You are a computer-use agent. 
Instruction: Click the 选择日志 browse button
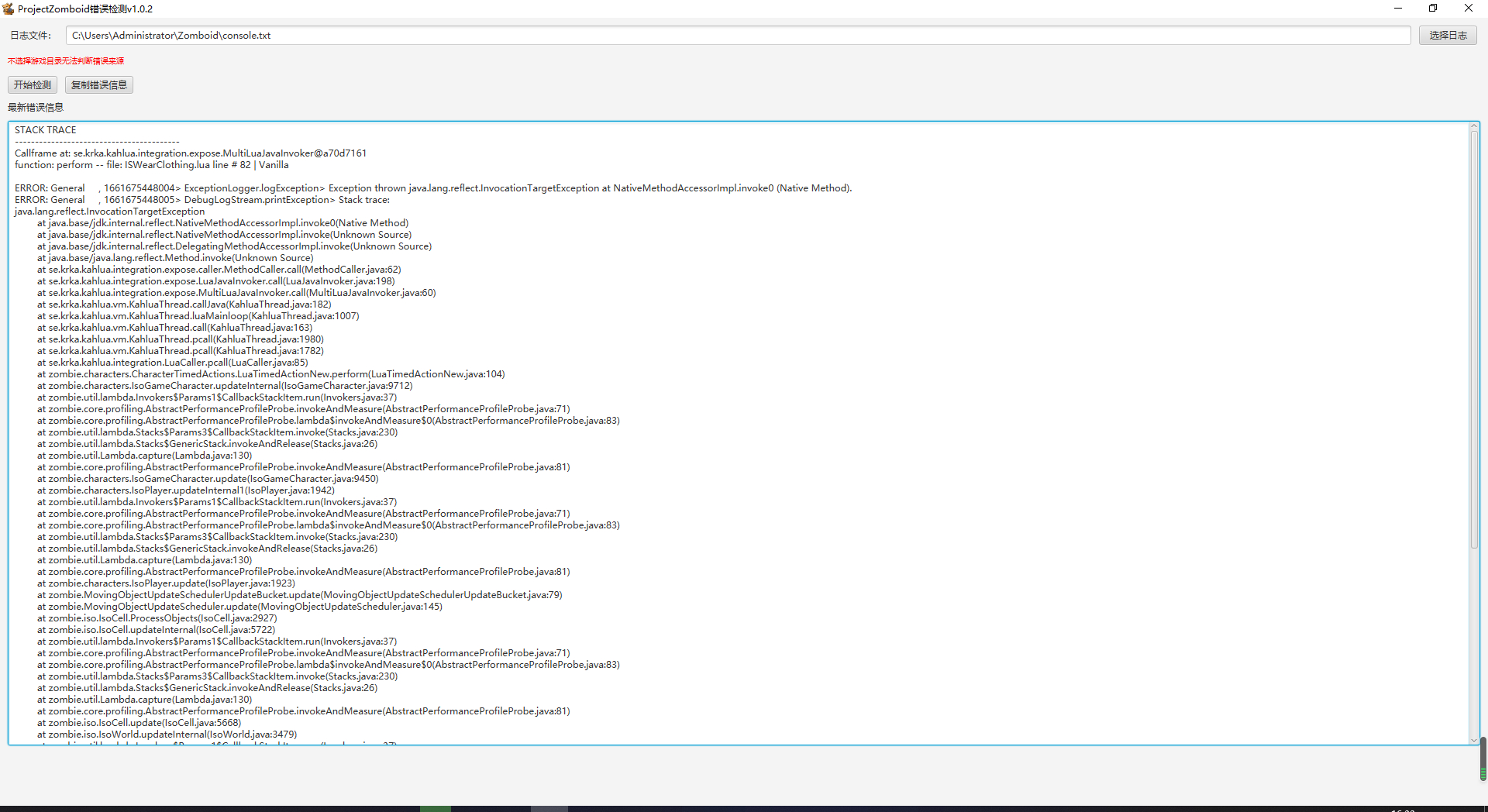point(1448,36)
